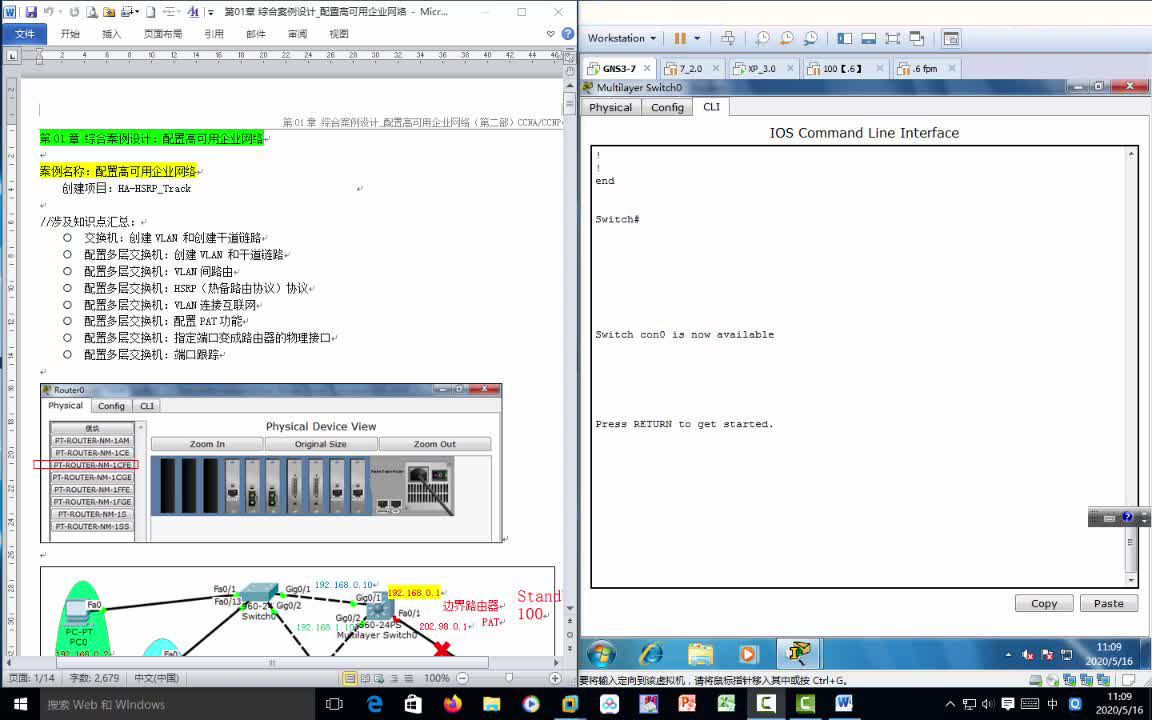Click the VMware pause virtual machine icon

point(680,39)
